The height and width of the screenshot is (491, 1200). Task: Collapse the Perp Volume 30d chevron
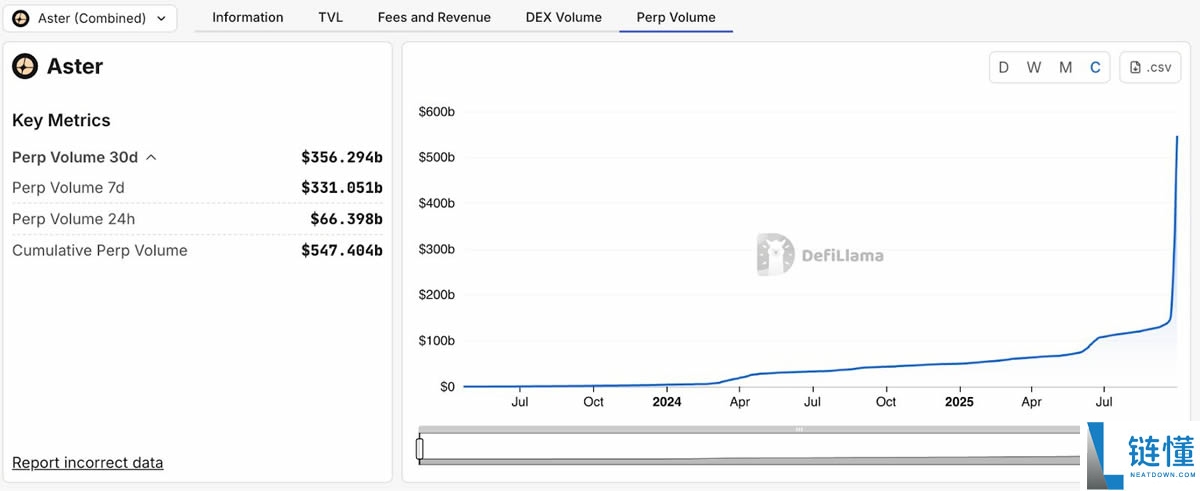point(152,157)
